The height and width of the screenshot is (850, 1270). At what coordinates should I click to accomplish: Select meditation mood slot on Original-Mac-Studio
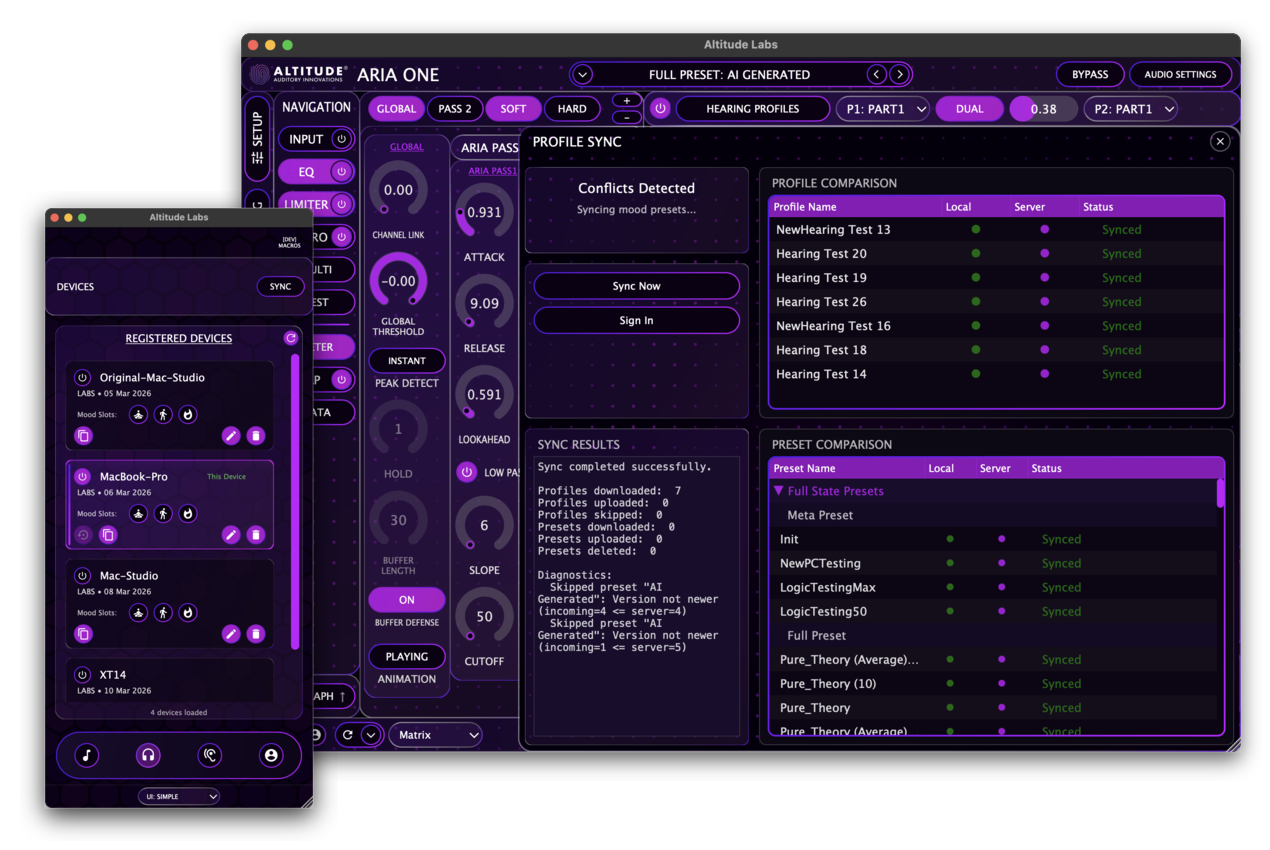(139, 415)
